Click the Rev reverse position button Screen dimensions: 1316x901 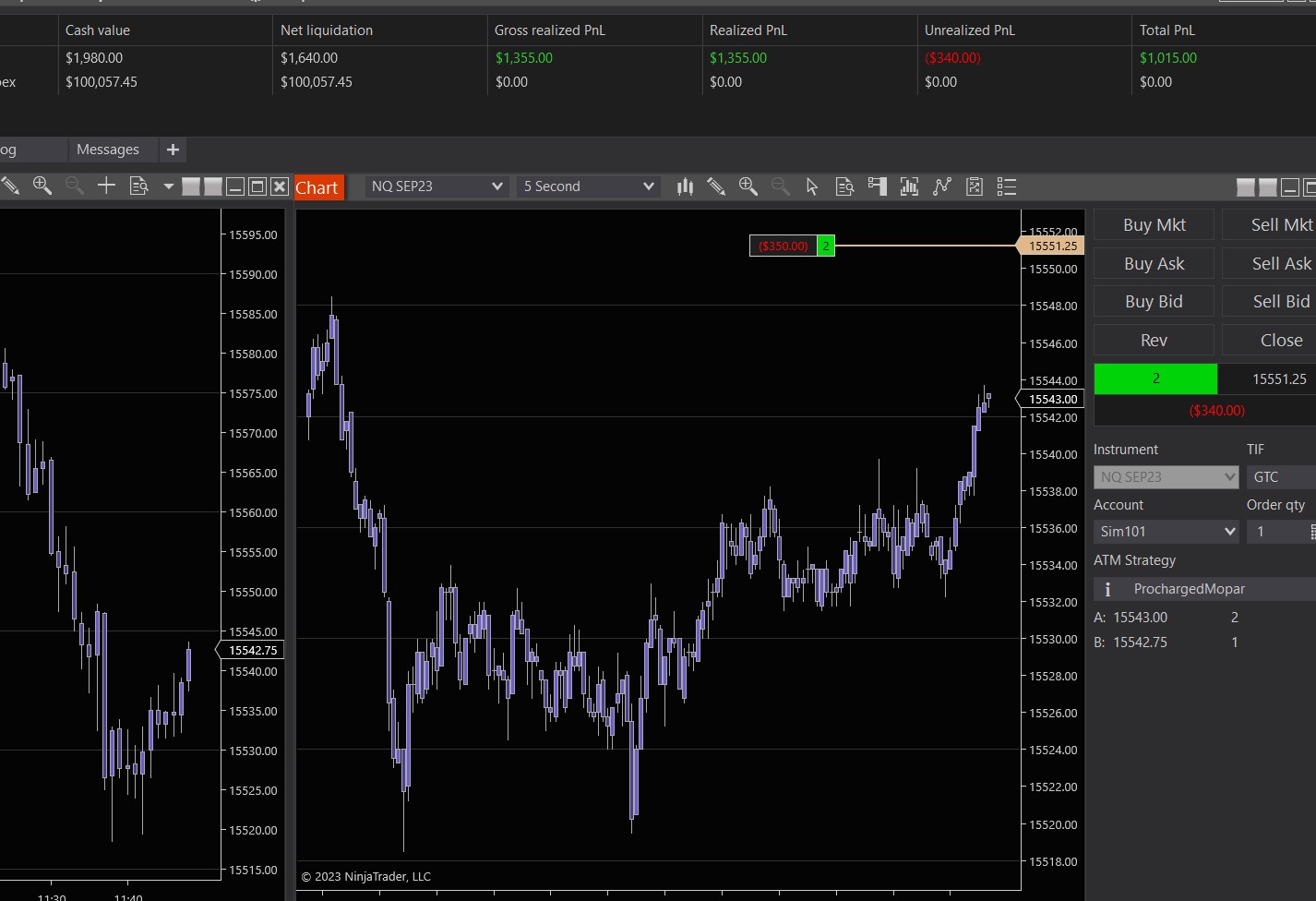(x=1154, y=341)
